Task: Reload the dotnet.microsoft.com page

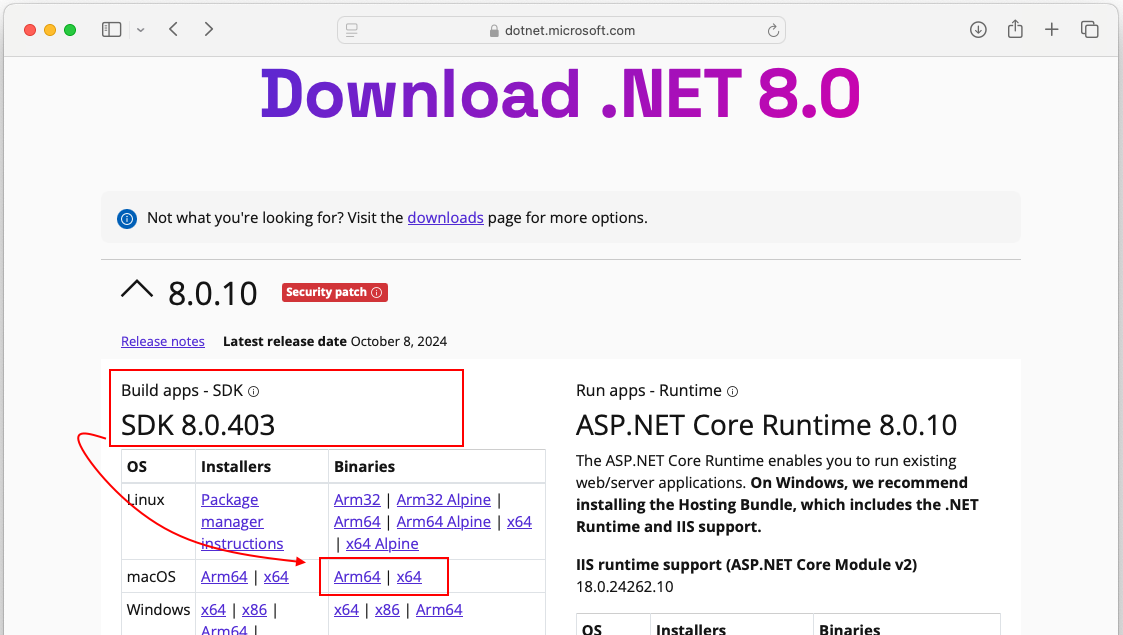Action: point(773,30)
